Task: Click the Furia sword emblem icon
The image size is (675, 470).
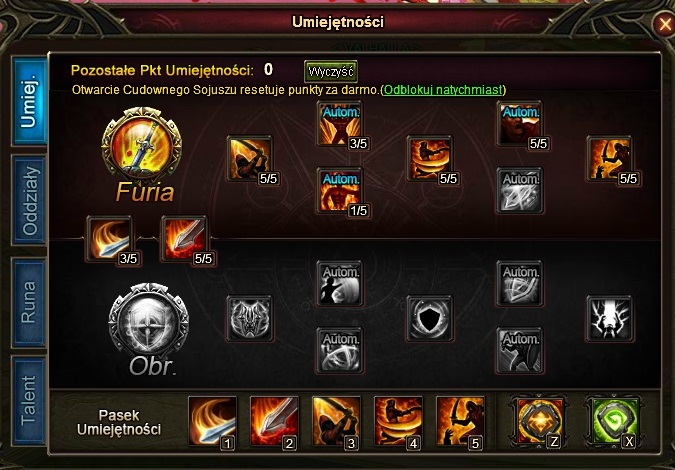Action: 142,145
